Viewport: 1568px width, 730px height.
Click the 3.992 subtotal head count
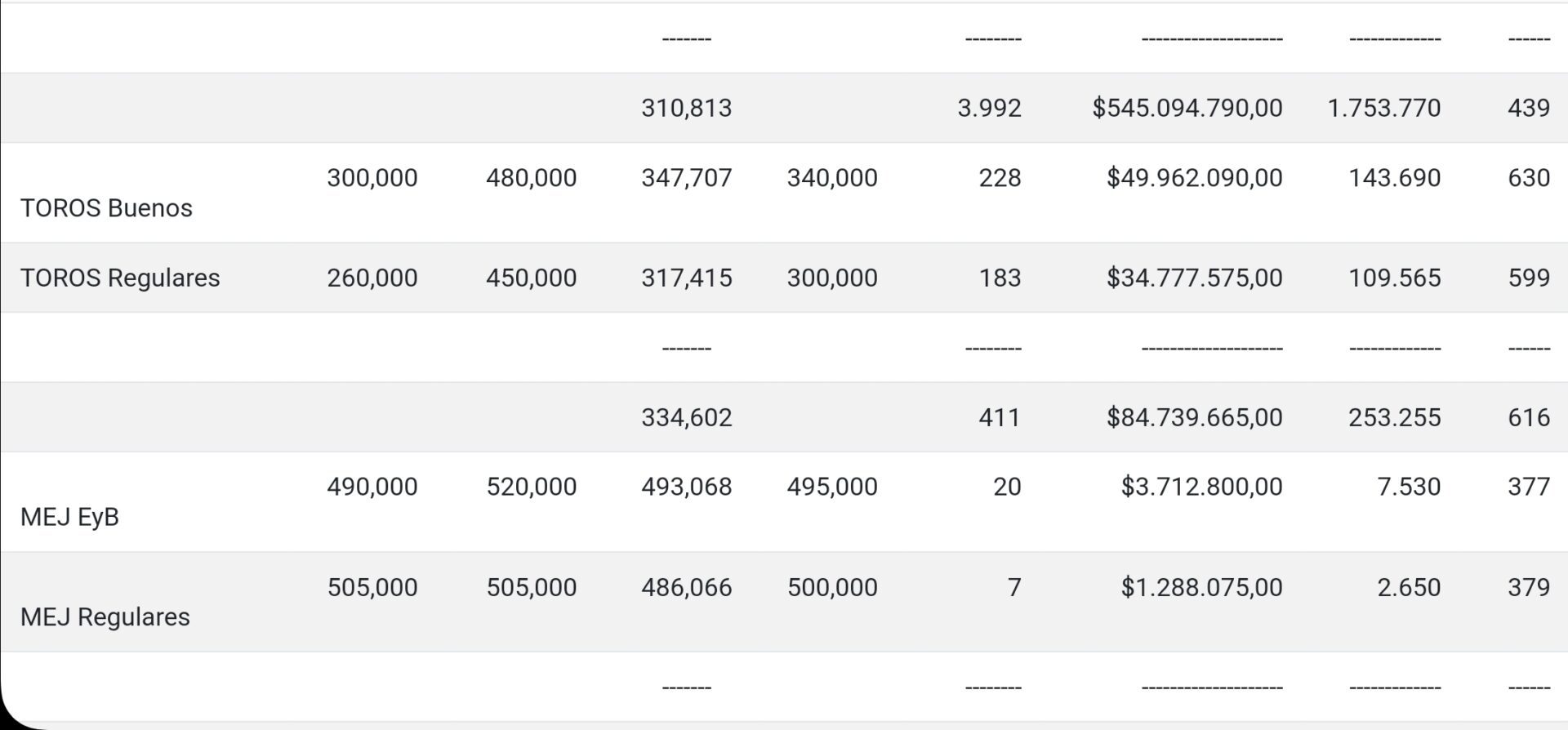click(989, 108)
